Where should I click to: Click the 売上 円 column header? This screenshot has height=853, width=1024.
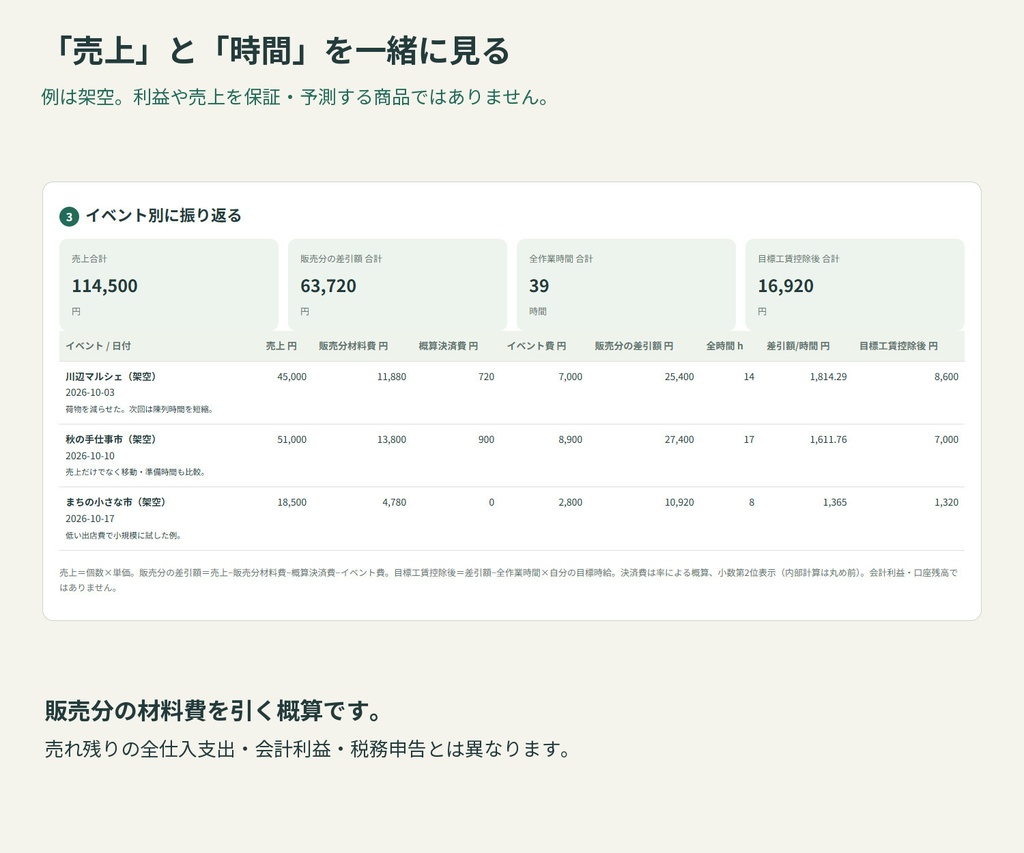[x=281, y=346]
